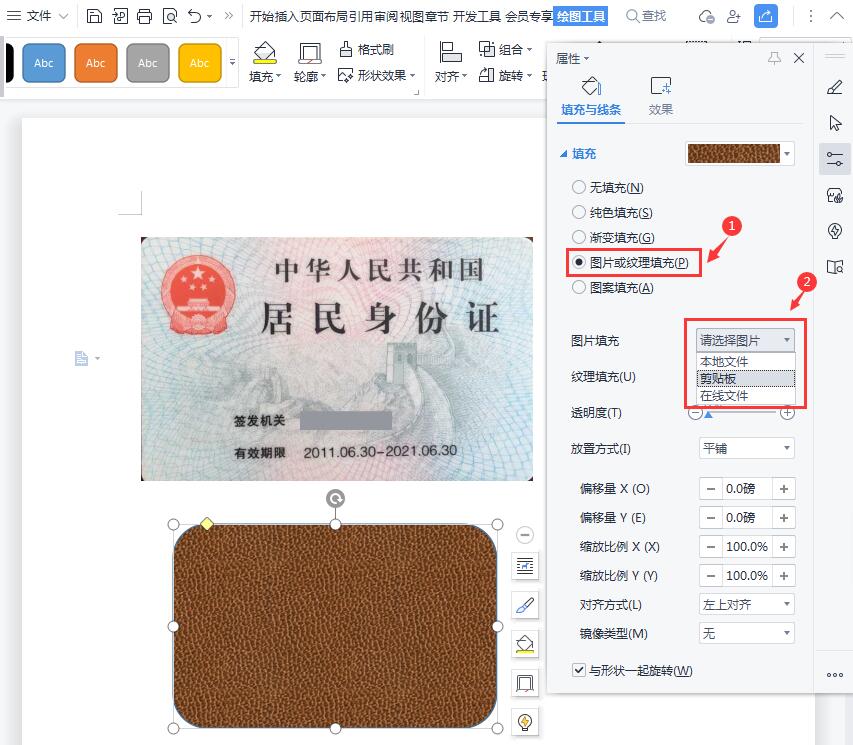Image resolution: width=853 pixels, height=745 pixels.
Task: Choose Online File (在线文件) option
Action: click(746, 396)
